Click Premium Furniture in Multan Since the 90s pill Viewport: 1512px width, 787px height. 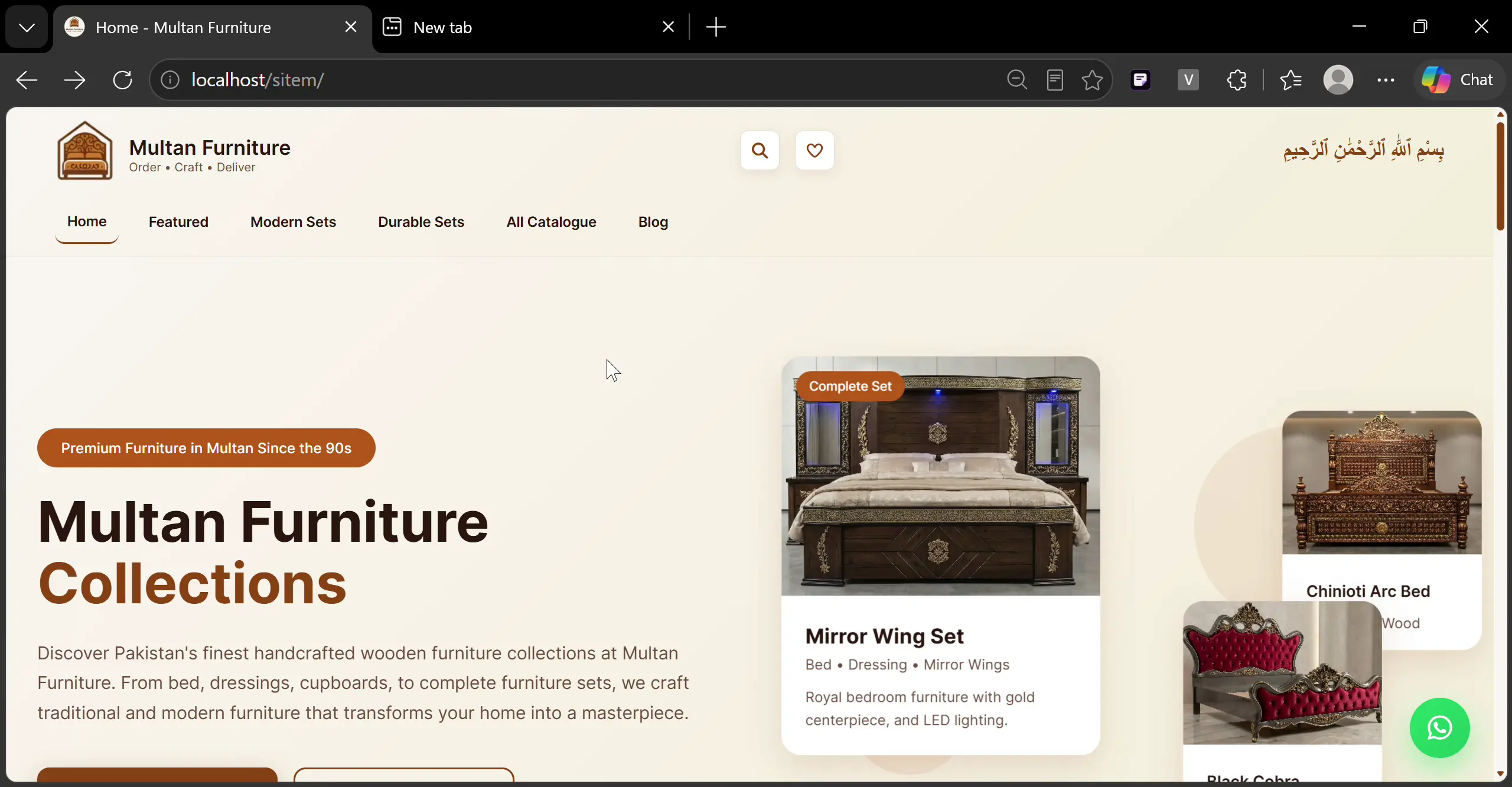[x=206, y=448]
